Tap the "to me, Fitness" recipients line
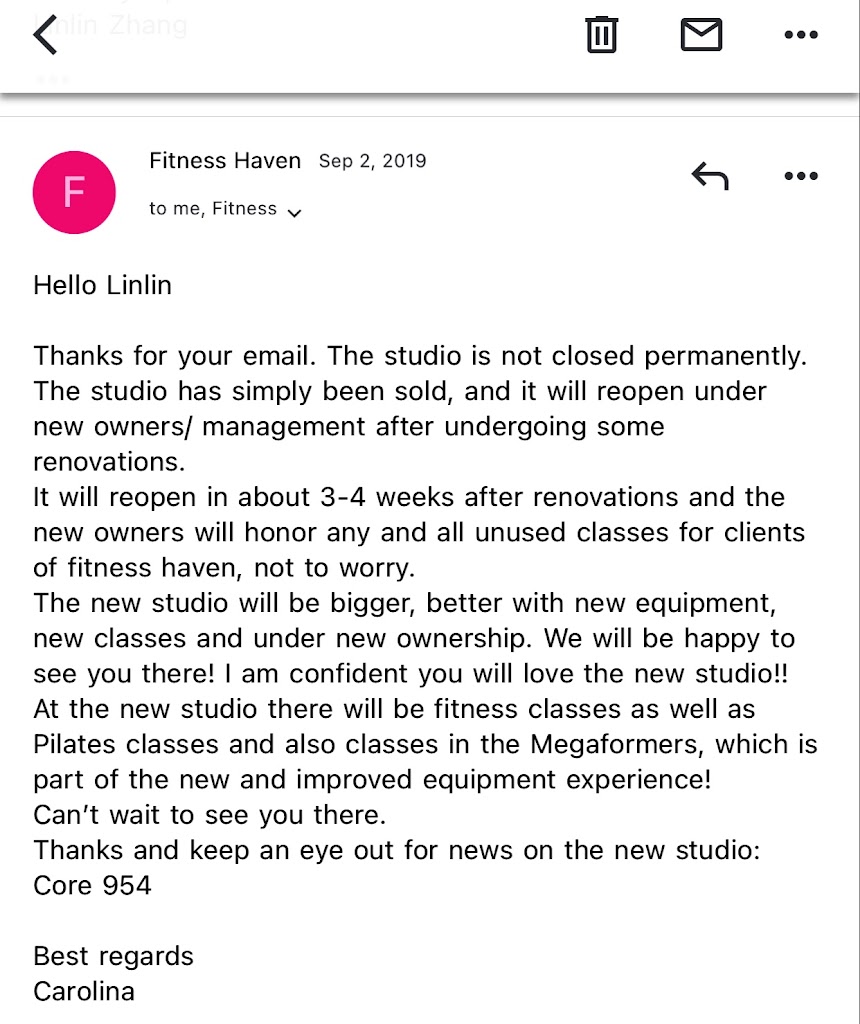 point(212,209)
